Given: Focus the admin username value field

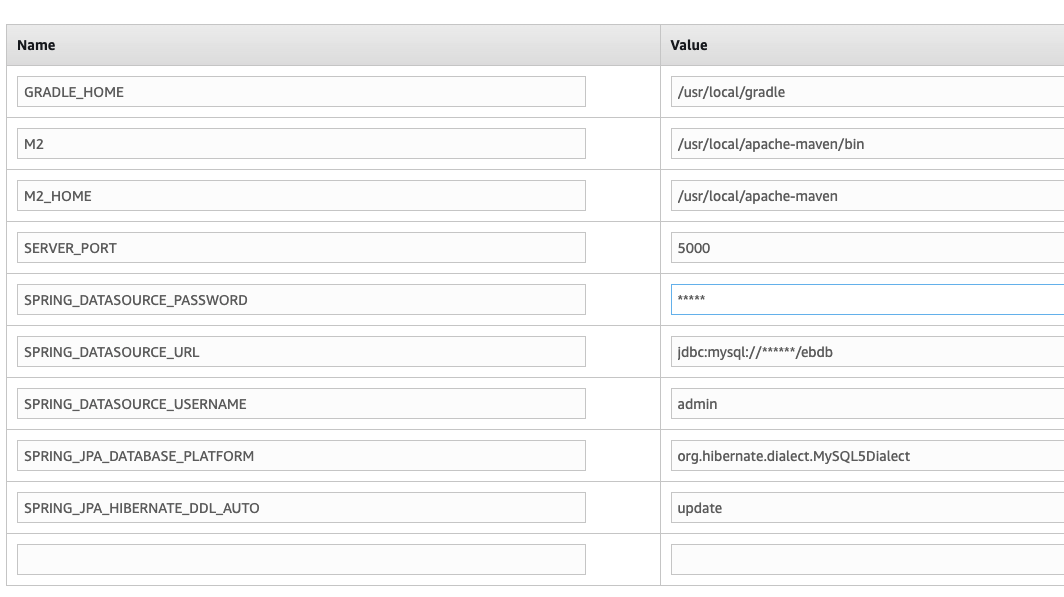Looking at the screenshot, I should click(866, 404).
